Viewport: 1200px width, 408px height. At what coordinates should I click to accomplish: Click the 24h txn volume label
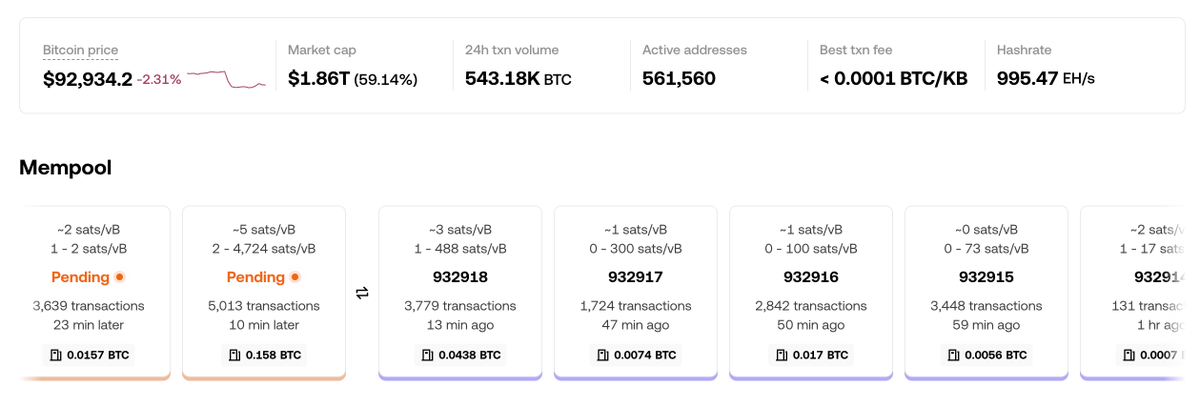512,50
